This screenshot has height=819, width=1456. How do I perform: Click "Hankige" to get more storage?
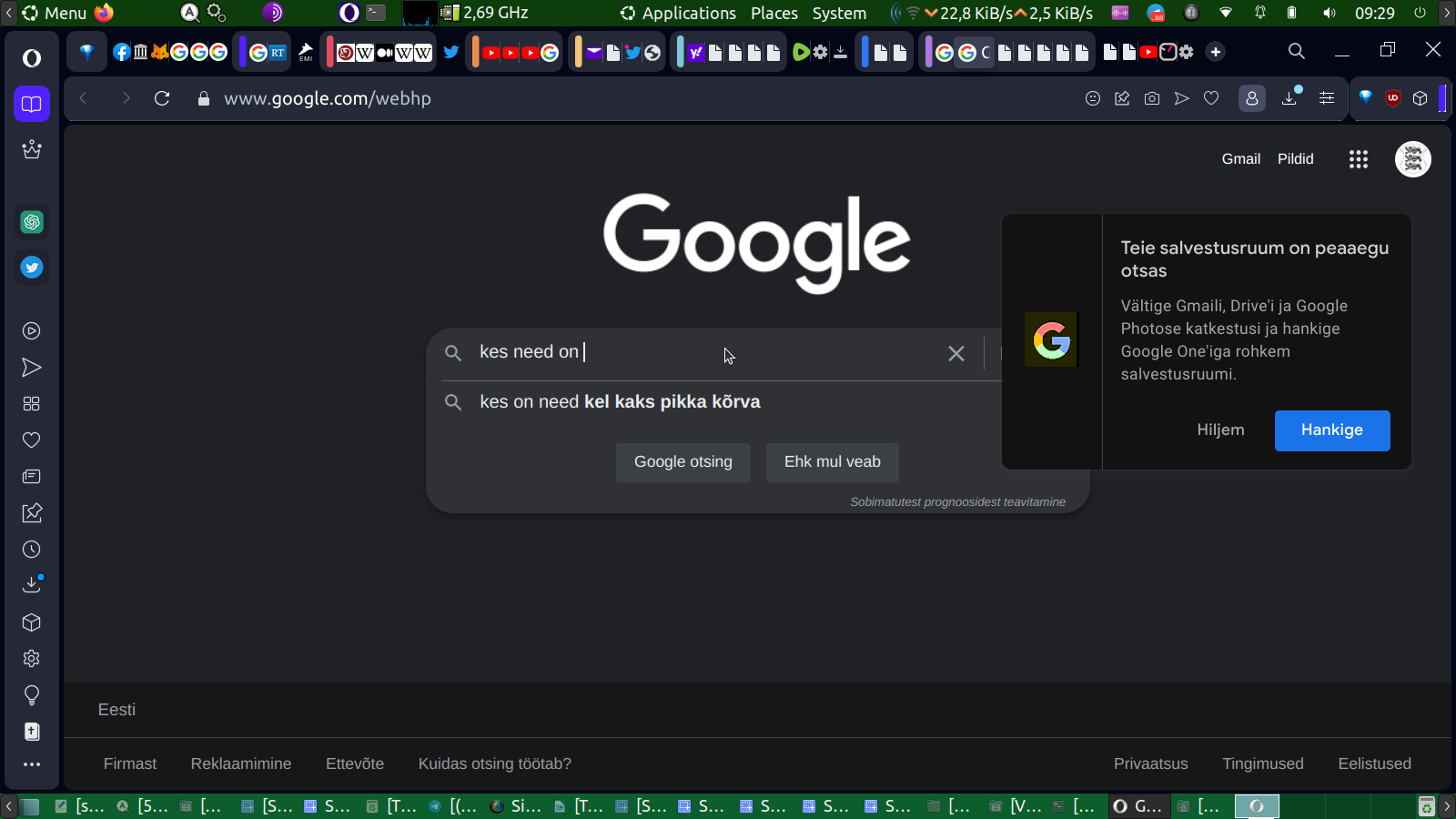coord(1332,430)
